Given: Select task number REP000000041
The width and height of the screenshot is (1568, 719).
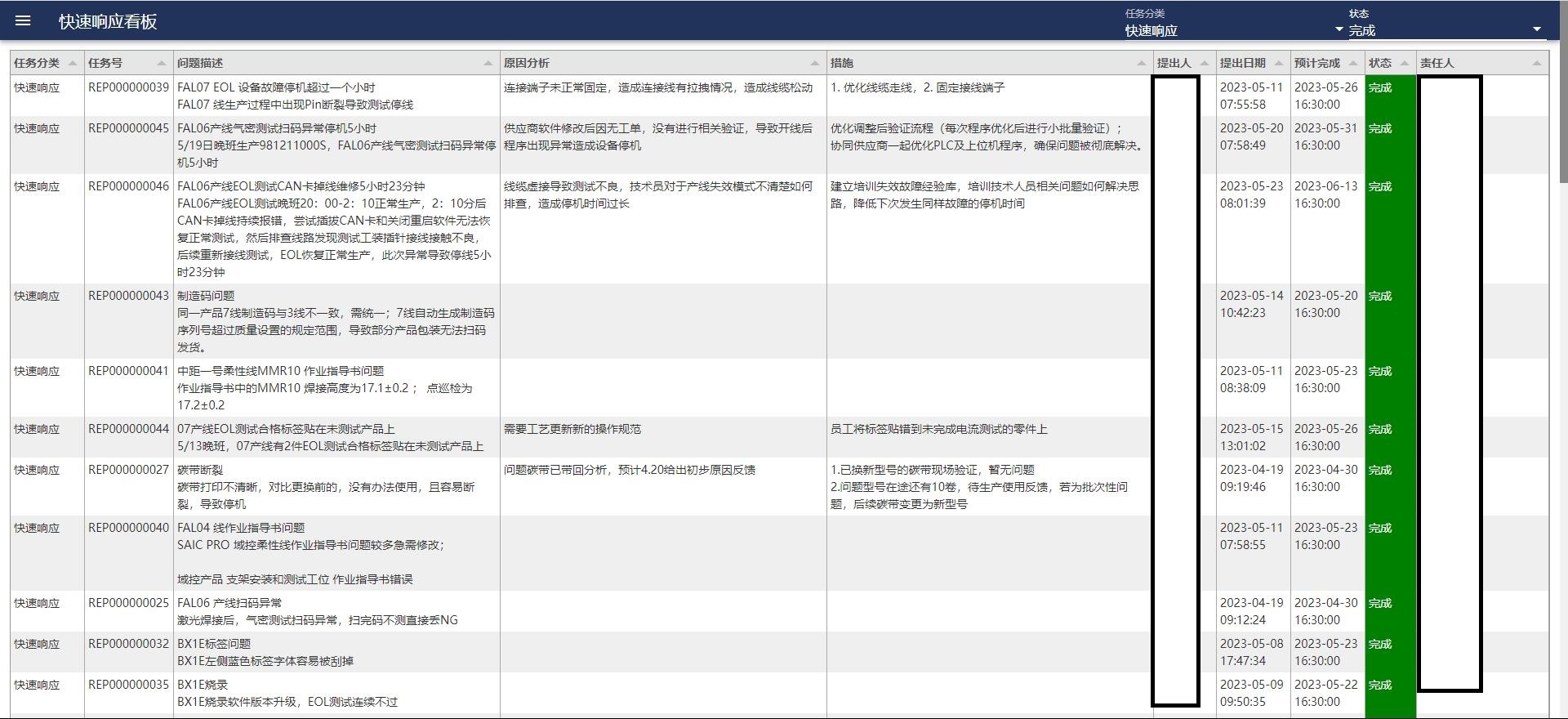Looking at the screenshot, I should [x=128, y=371].
